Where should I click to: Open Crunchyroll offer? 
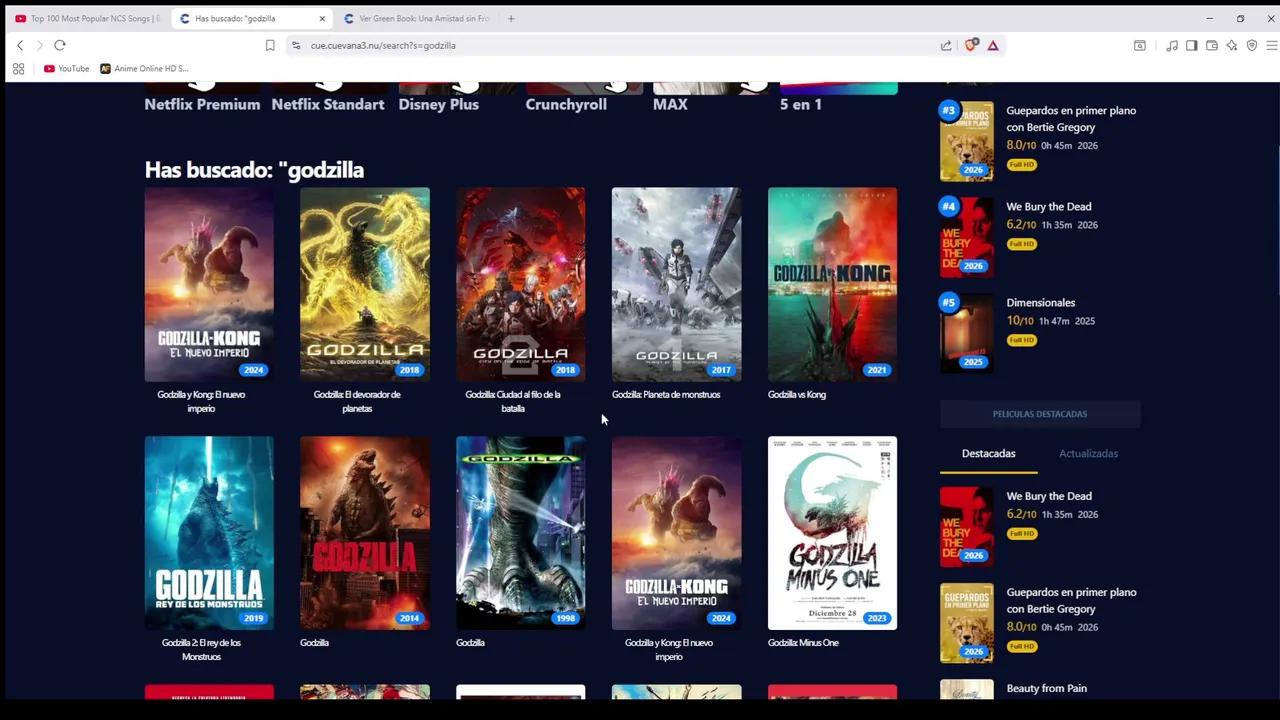click(x=566, y=104)
